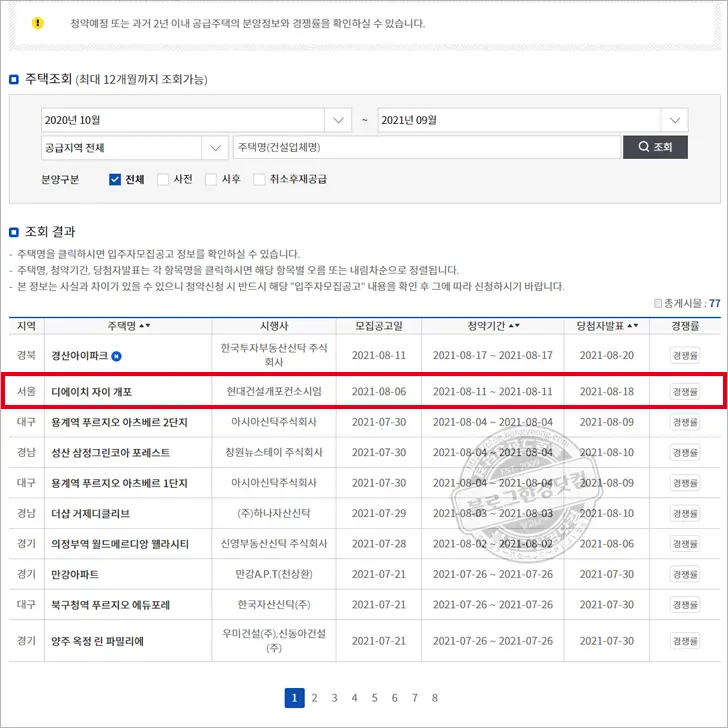The width and height of the screenshot is (728, 728).
Task: Sort by 당첨자발표 column header
Action: click(x=607, y=326)
